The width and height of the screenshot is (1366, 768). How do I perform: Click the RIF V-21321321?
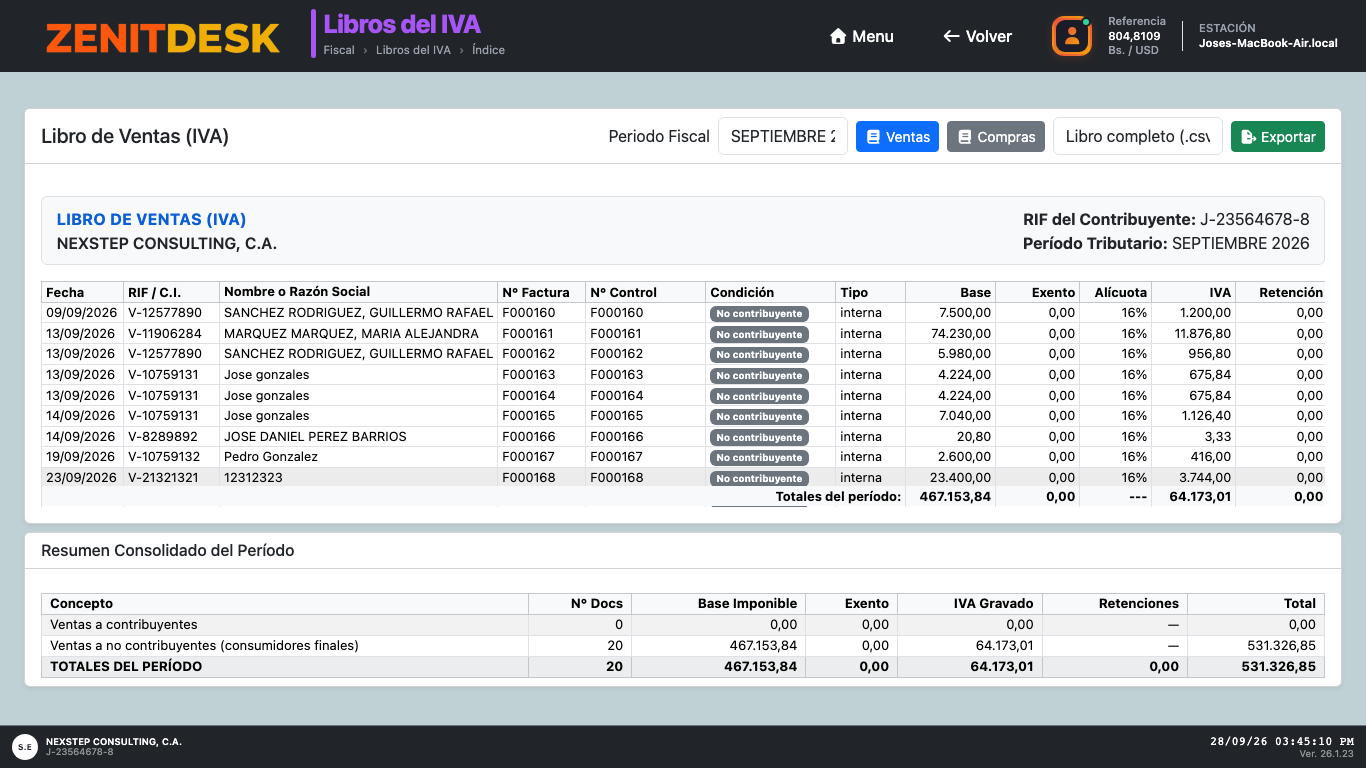pyautogui.click(x=163, y=478)
